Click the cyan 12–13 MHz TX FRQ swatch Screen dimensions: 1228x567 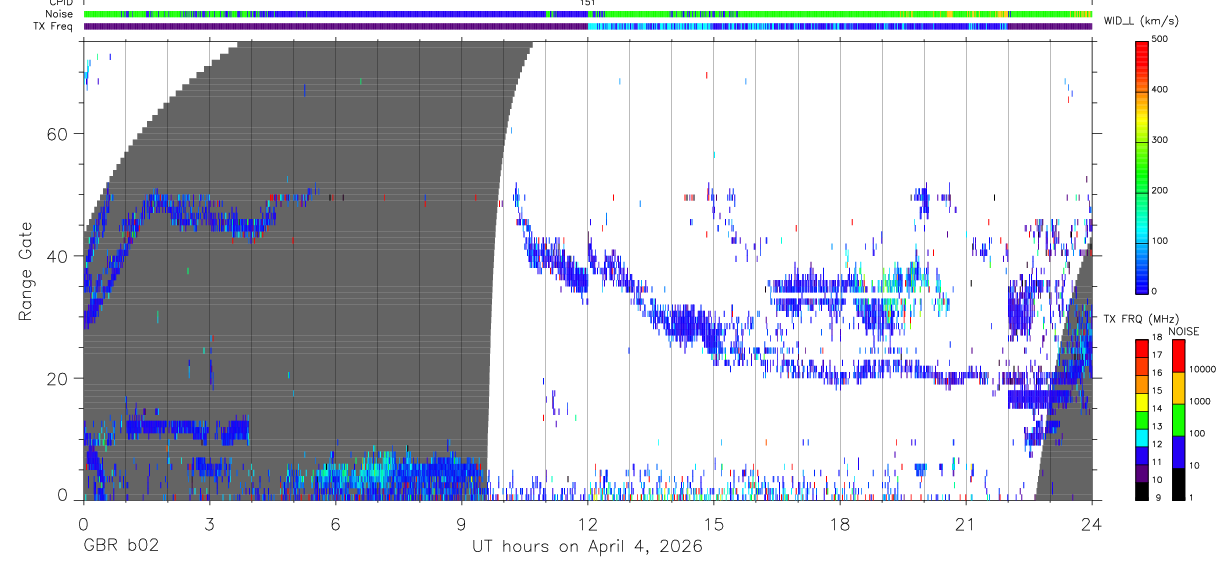1142,436
